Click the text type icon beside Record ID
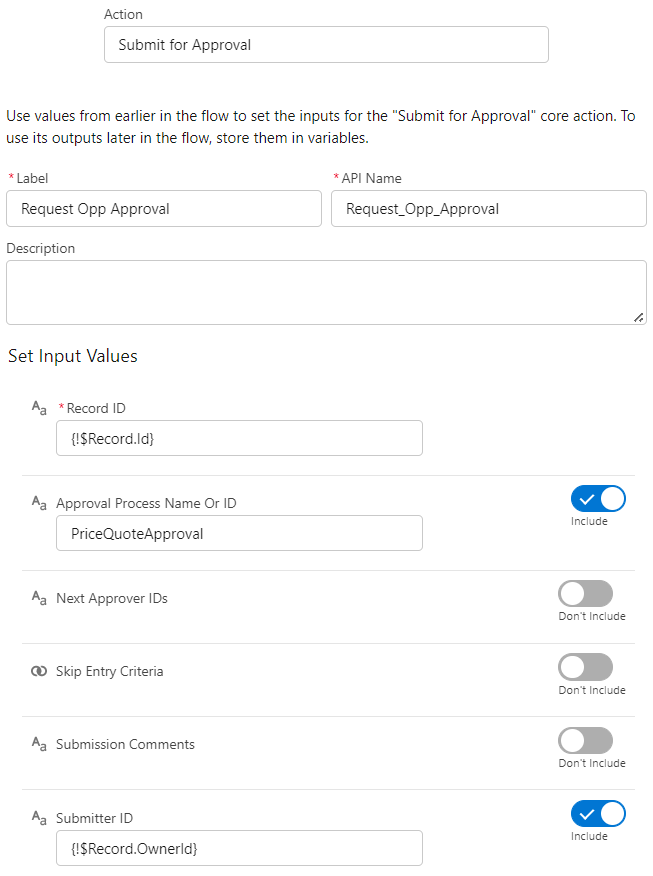 click(x=39, y=408)
